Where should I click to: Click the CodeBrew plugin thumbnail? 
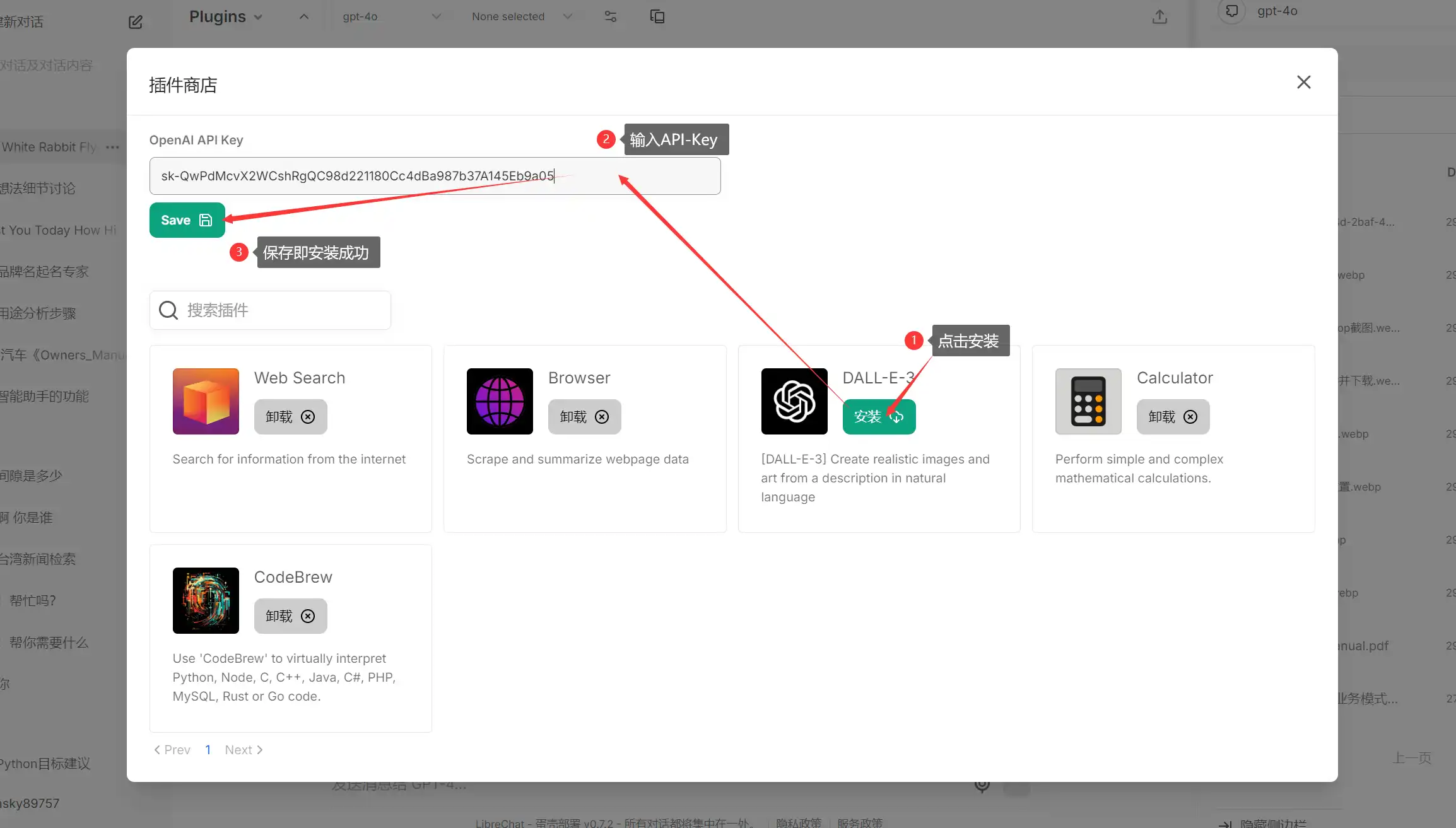(206, 600)
